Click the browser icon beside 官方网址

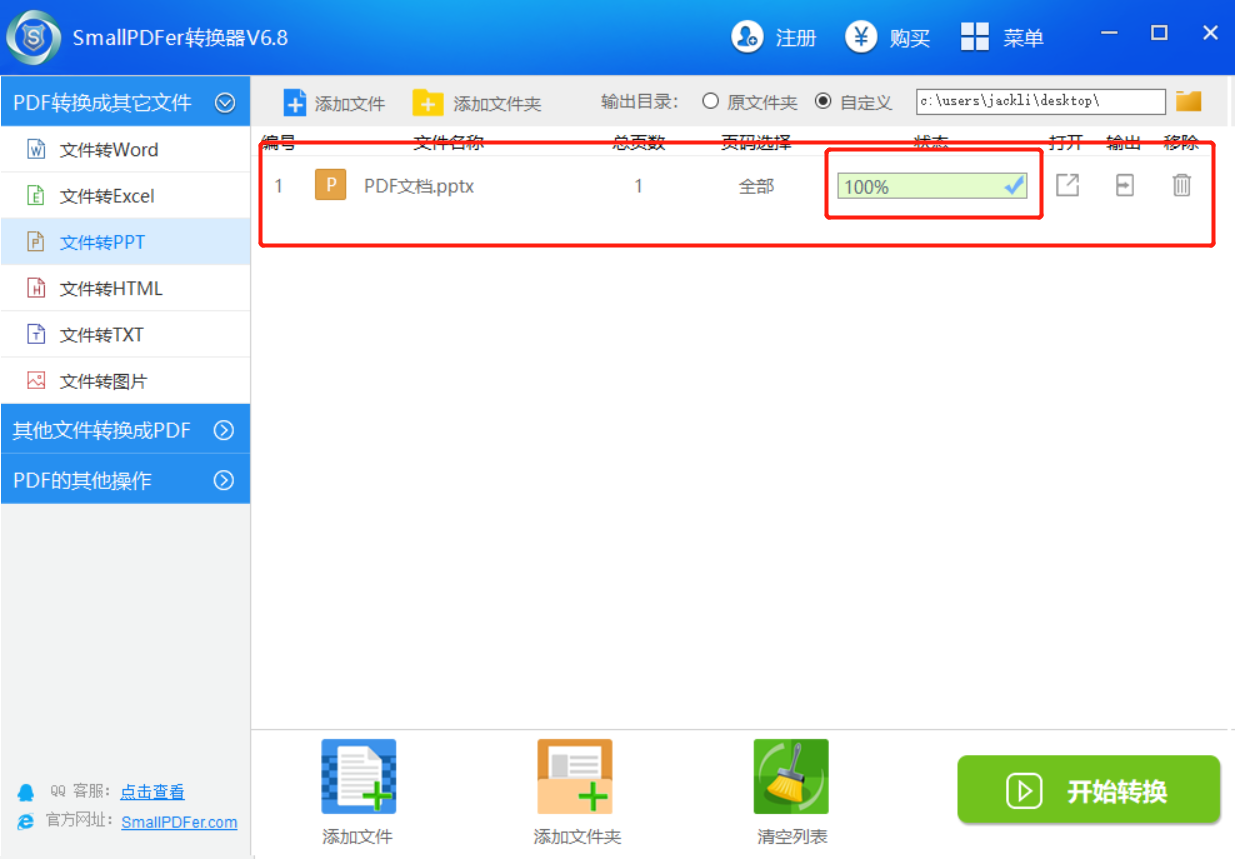26,822
